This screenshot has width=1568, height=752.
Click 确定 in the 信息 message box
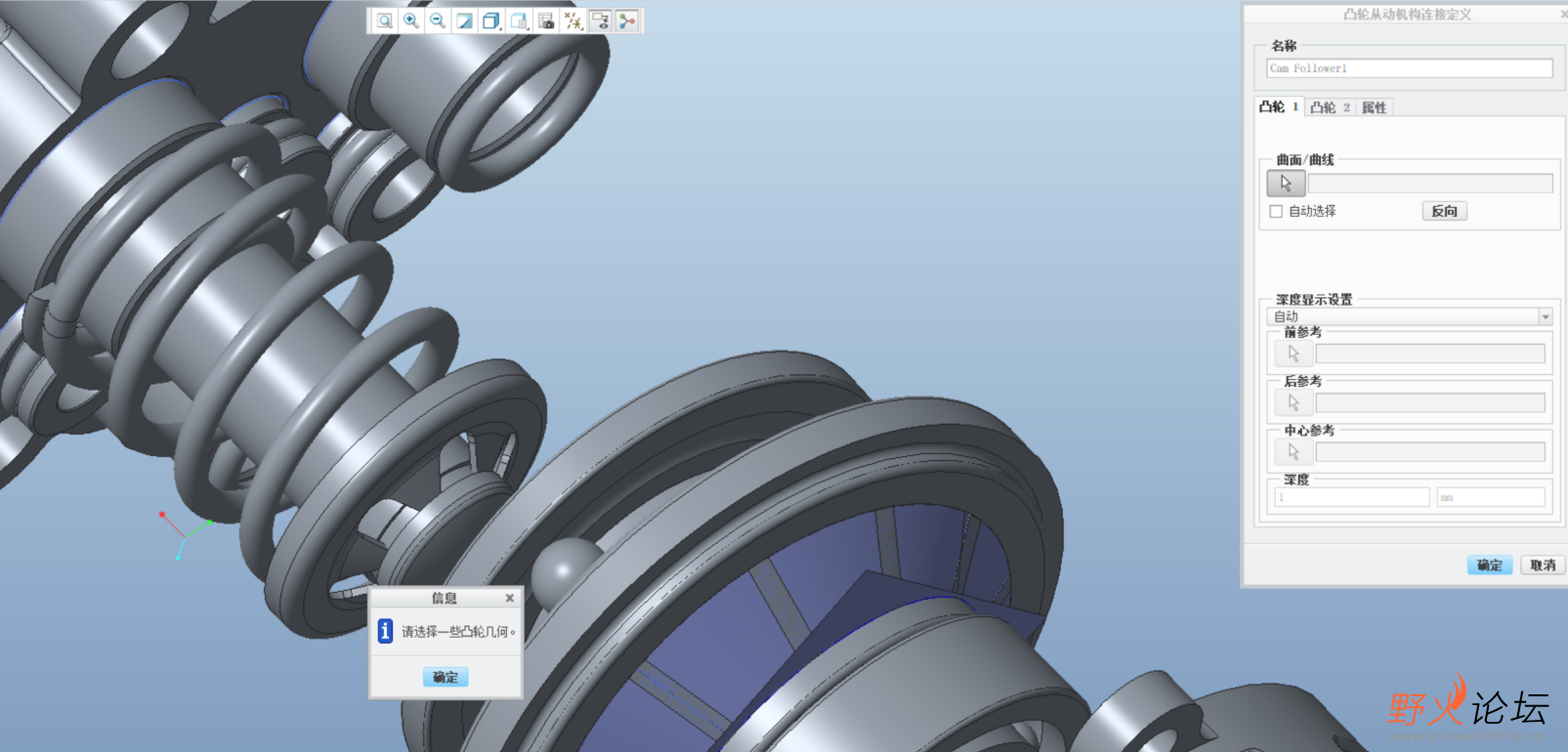click(445, 677)
